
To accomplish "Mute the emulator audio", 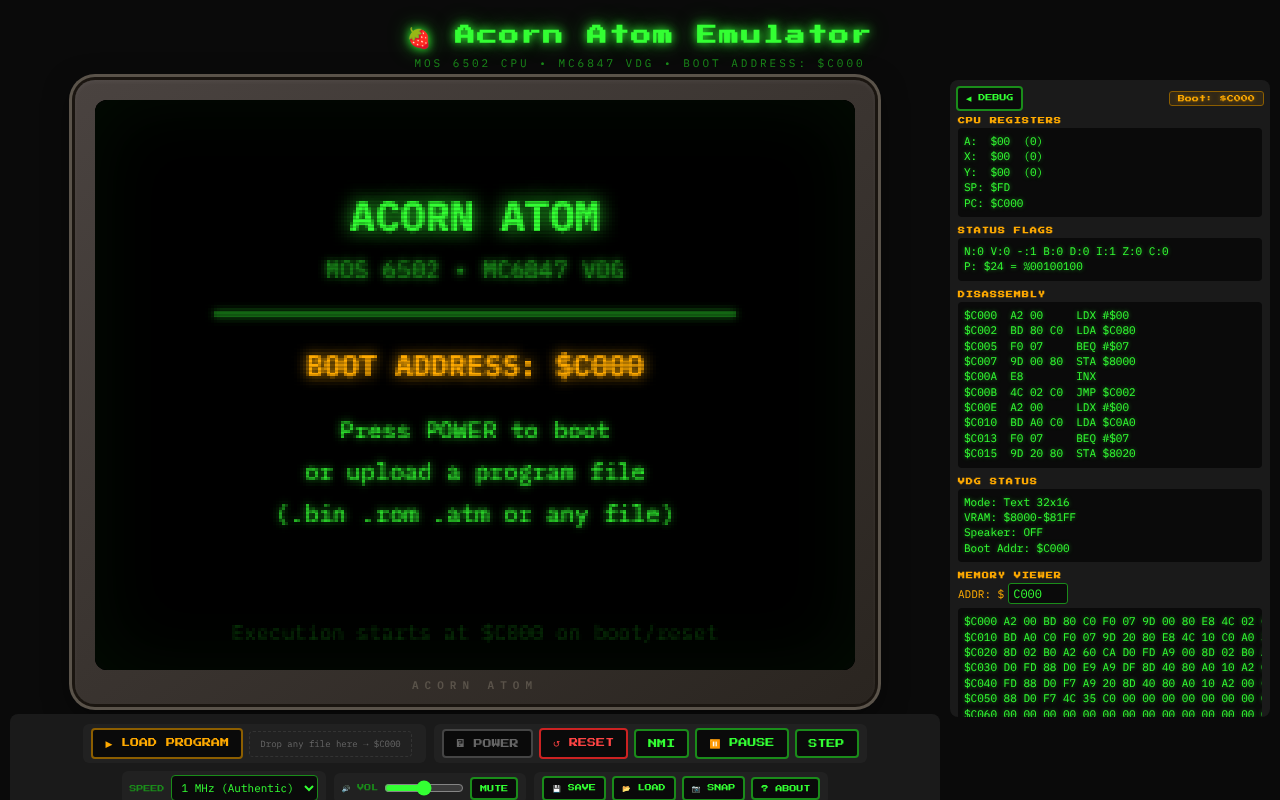I will [x=493, y=787].
